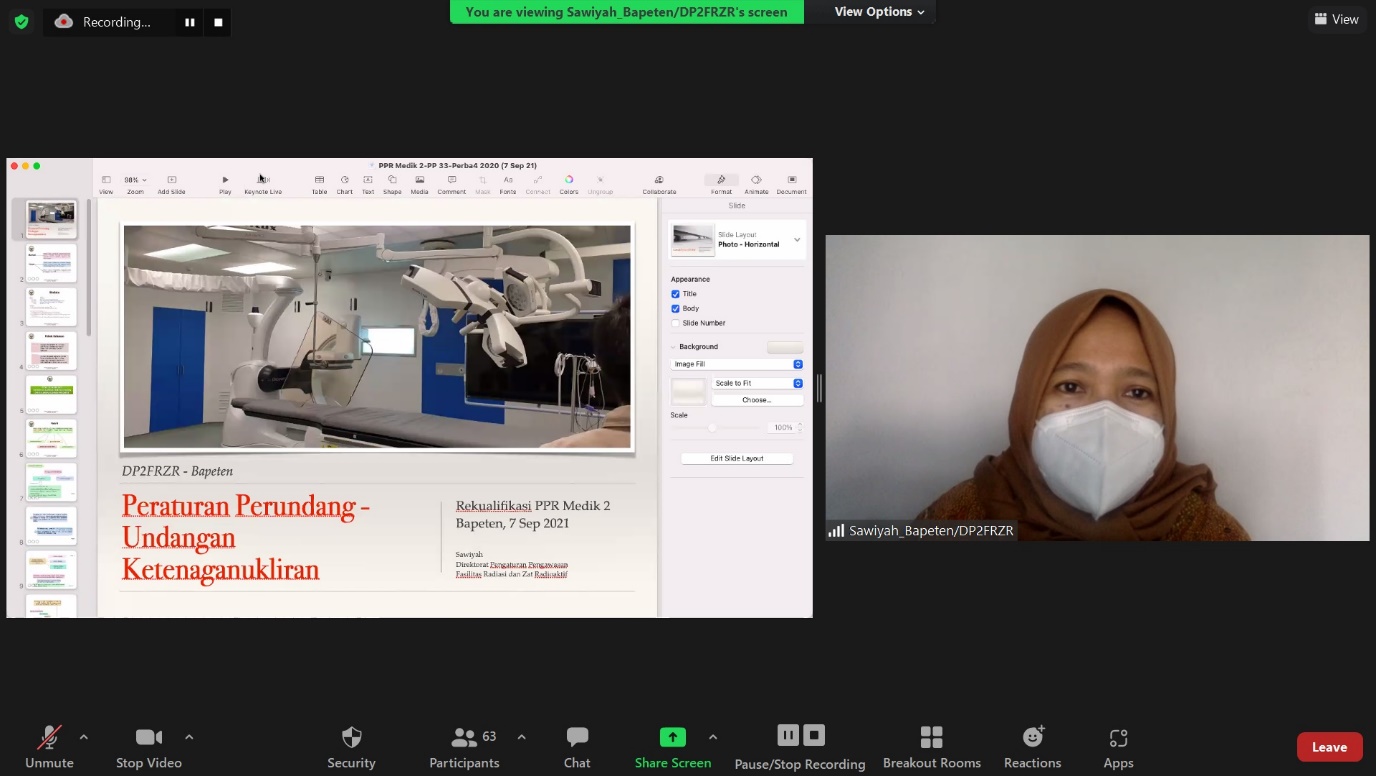The image size is (1376, 776).
Task: Unmute the microphone
Action: (x=49, y=747)
